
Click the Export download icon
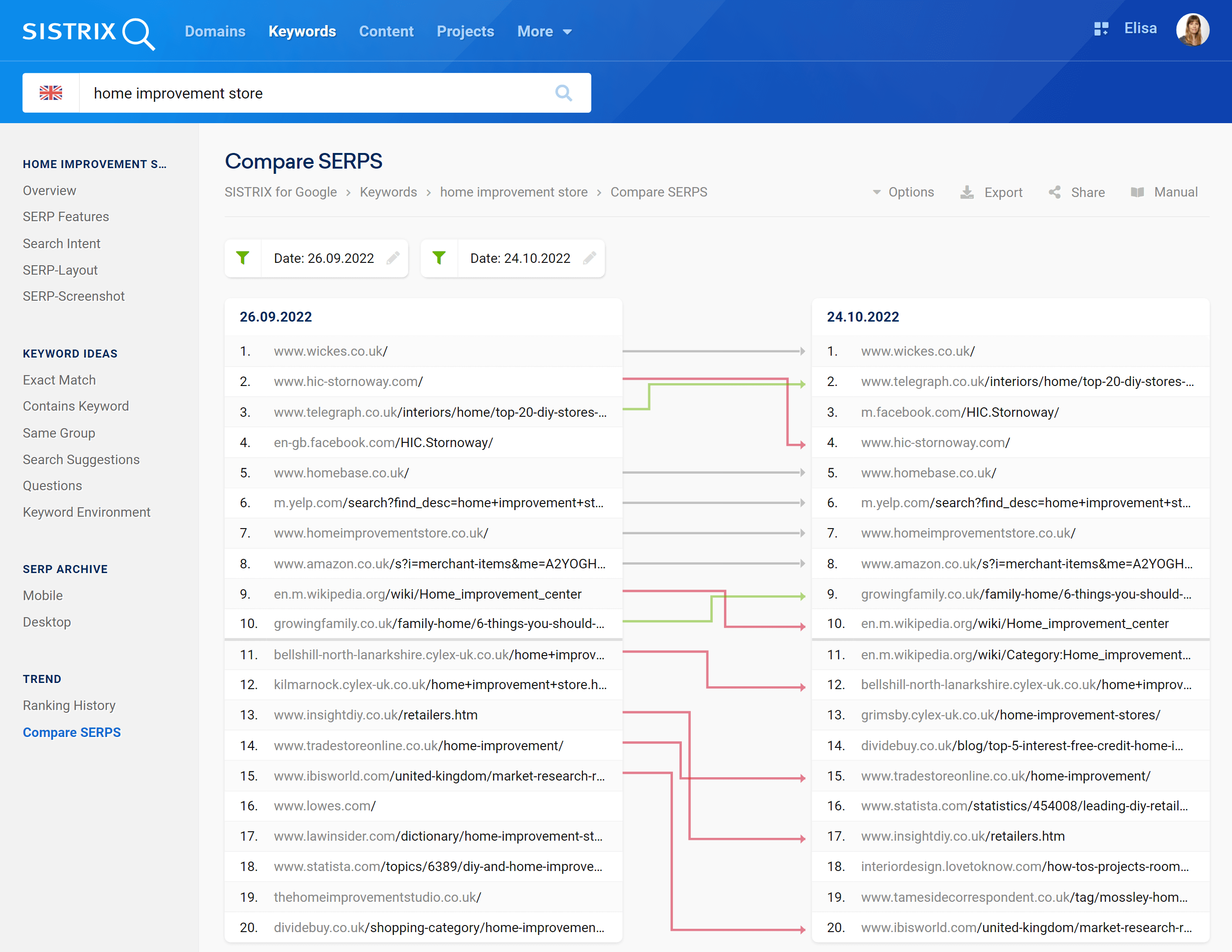[967, 192]
